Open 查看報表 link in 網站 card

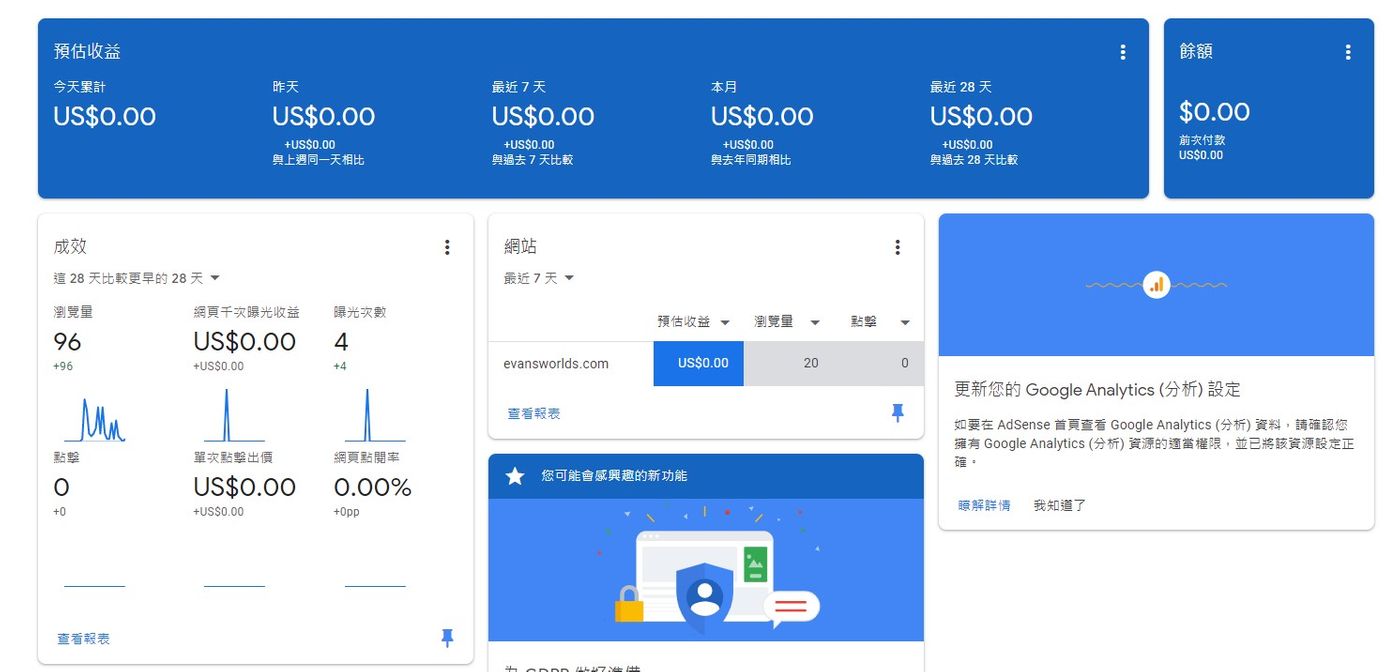(x=534, y=414)
